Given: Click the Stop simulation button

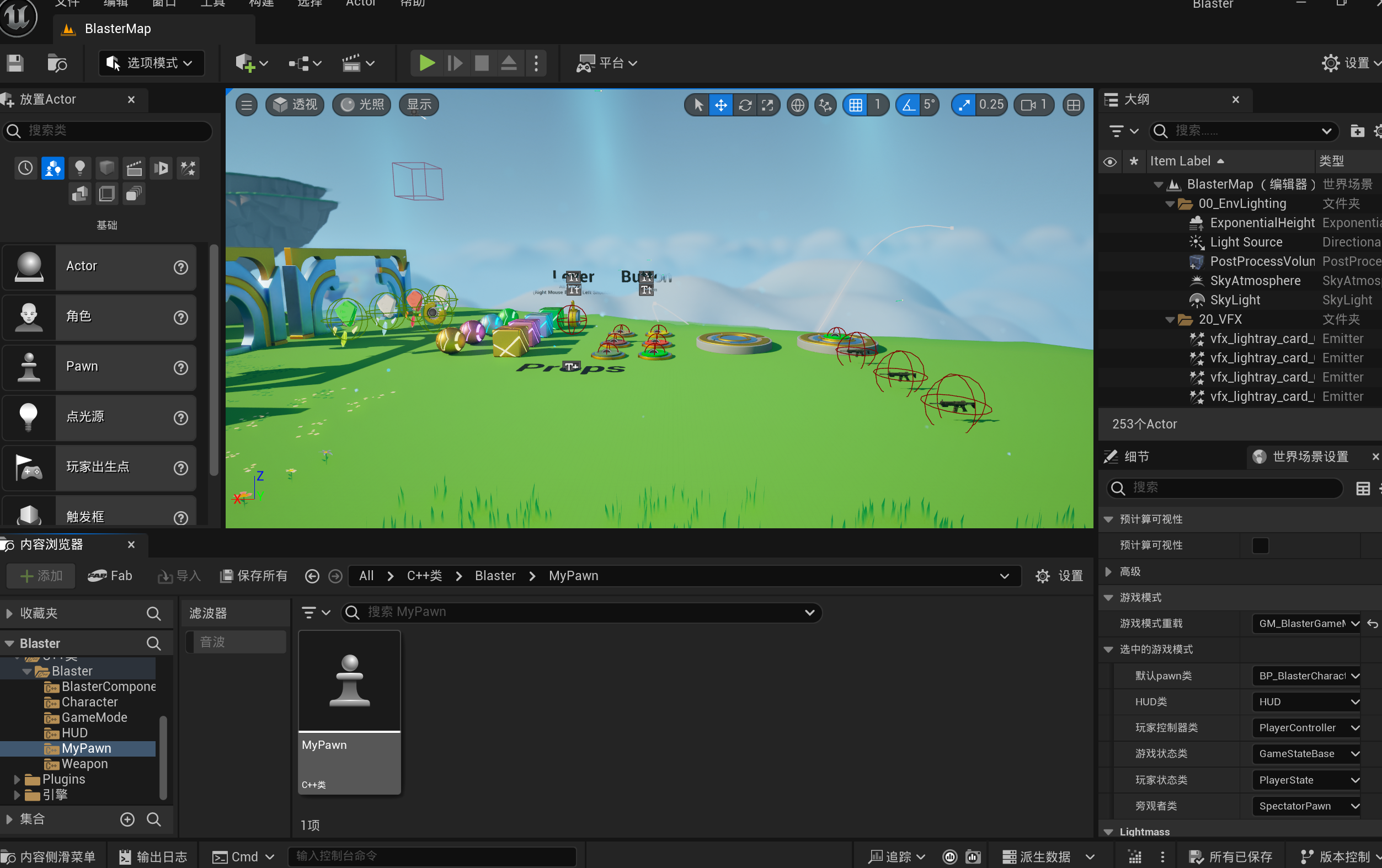Looking at the screenshot, I should coord(482,63).
